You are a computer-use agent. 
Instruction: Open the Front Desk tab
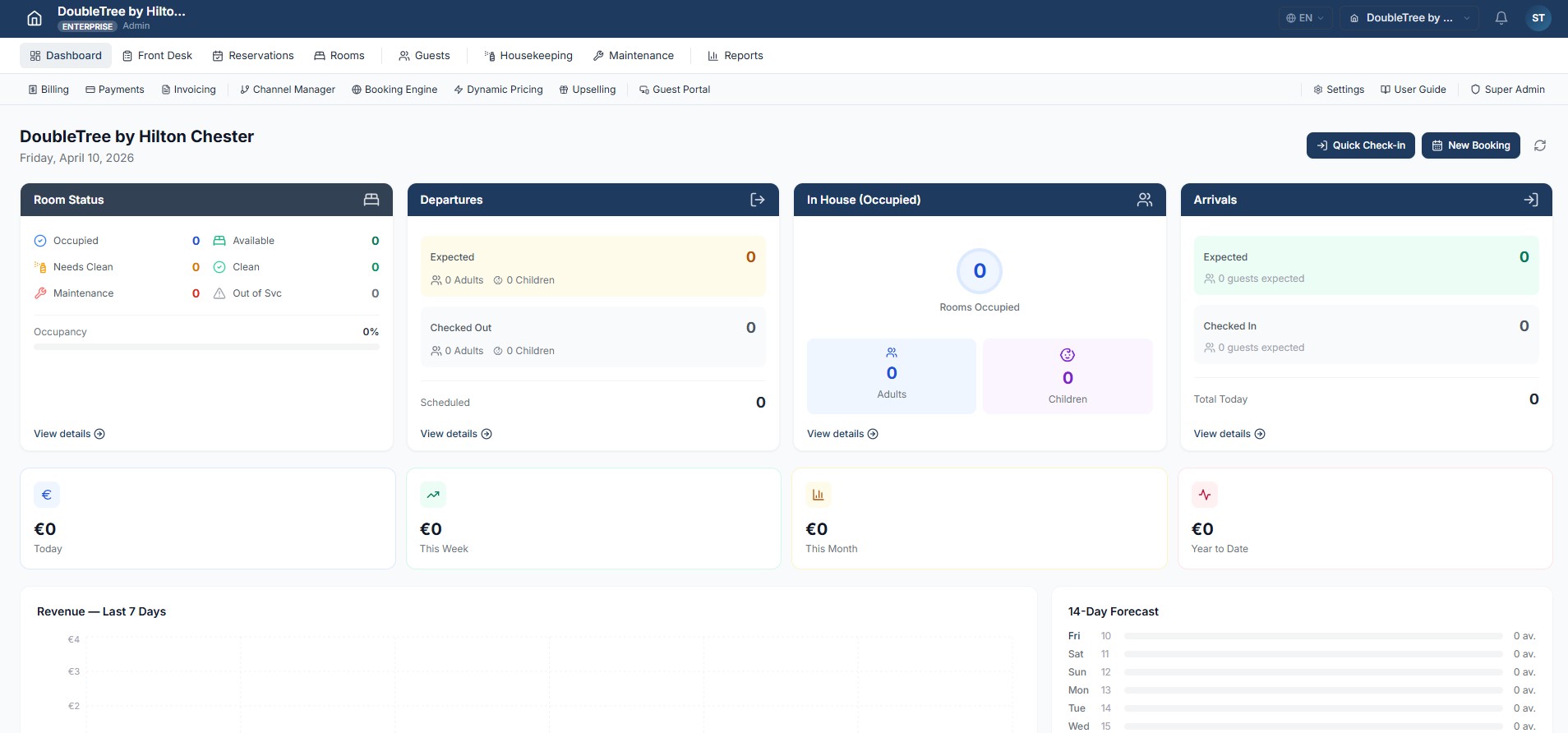pyautogui.click(x=157, y=56)
